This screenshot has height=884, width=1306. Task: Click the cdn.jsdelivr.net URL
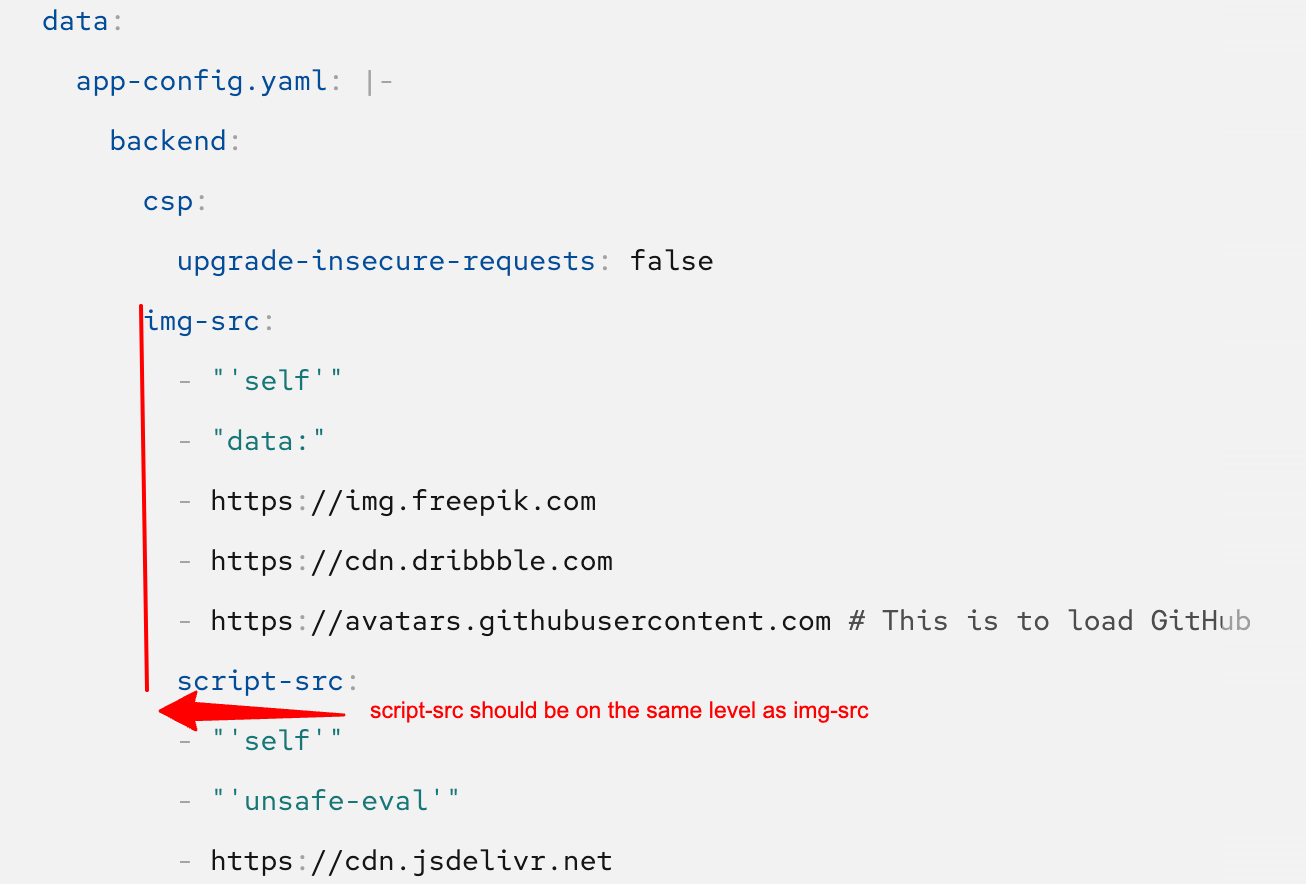(411, 861)
